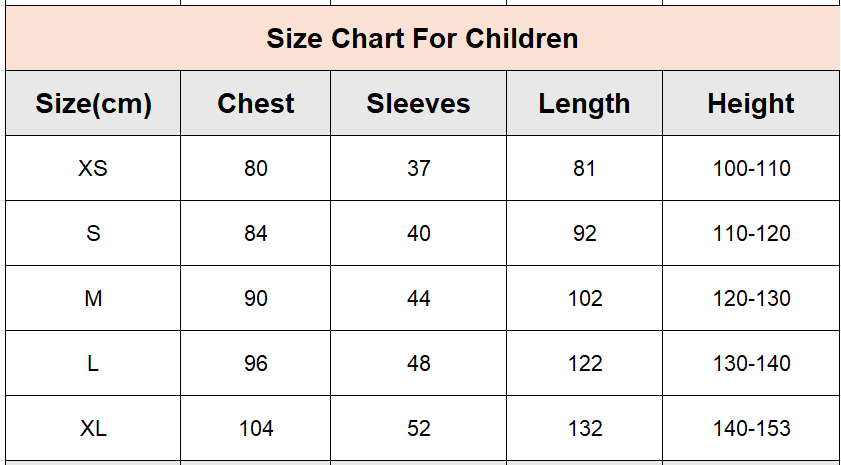Select the XS size cell
This screenshot has width=841, height=465.
(93, 168)
